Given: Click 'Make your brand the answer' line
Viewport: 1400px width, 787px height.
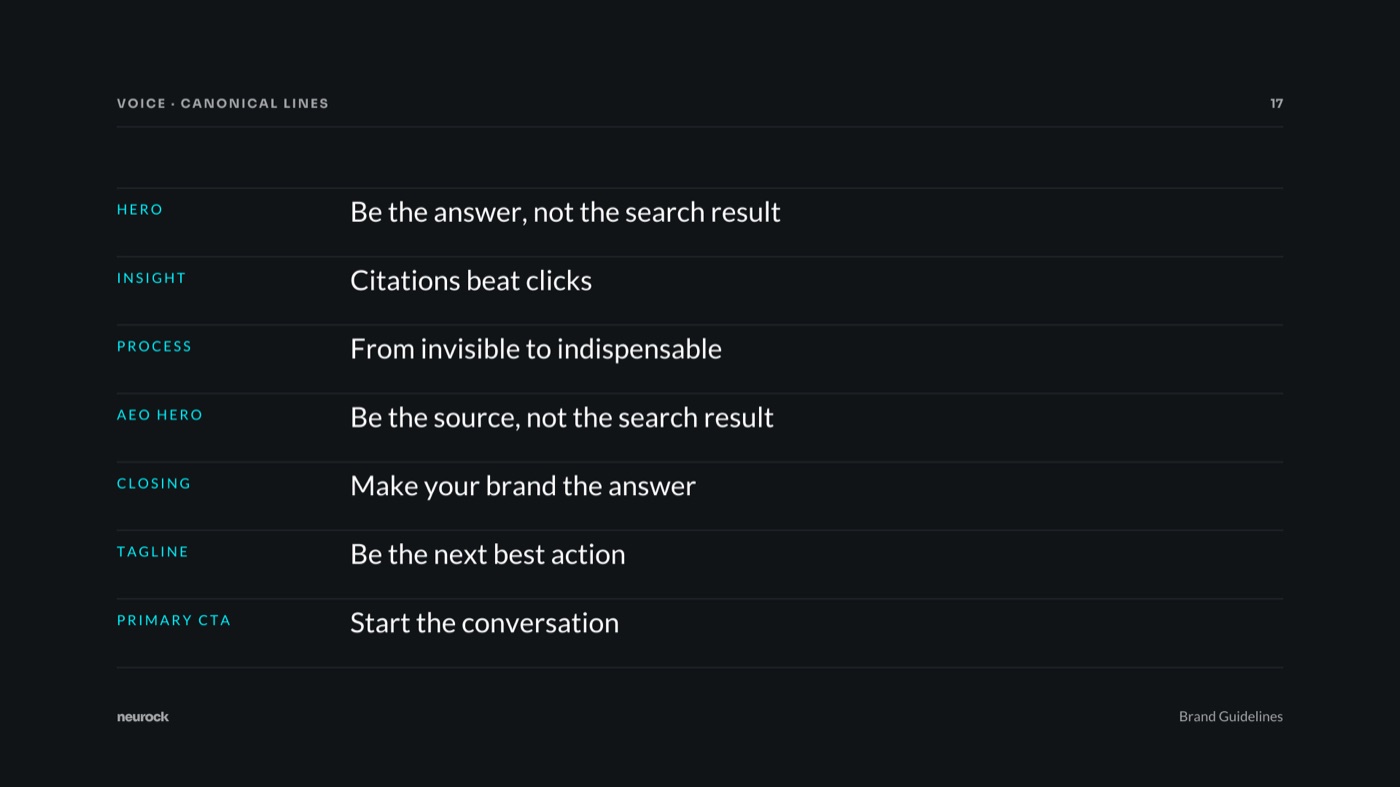Looking at the screenshot, I should (x=523, y=486).
